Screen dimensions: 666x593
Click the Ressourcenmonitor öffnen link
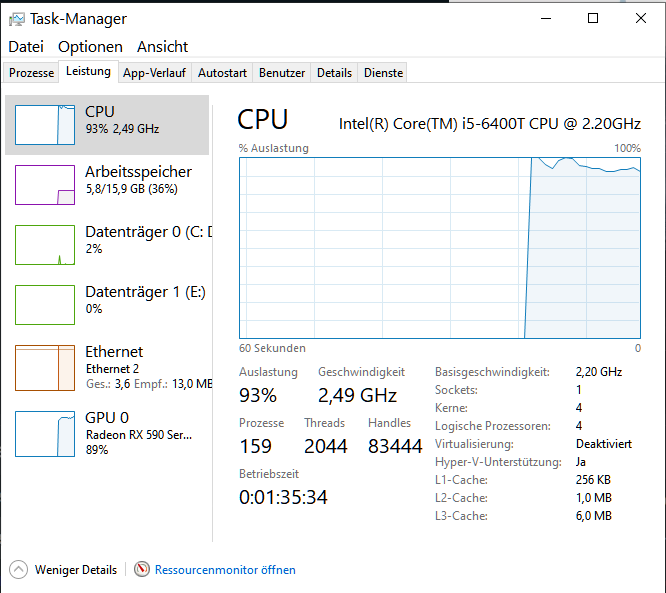225,570
